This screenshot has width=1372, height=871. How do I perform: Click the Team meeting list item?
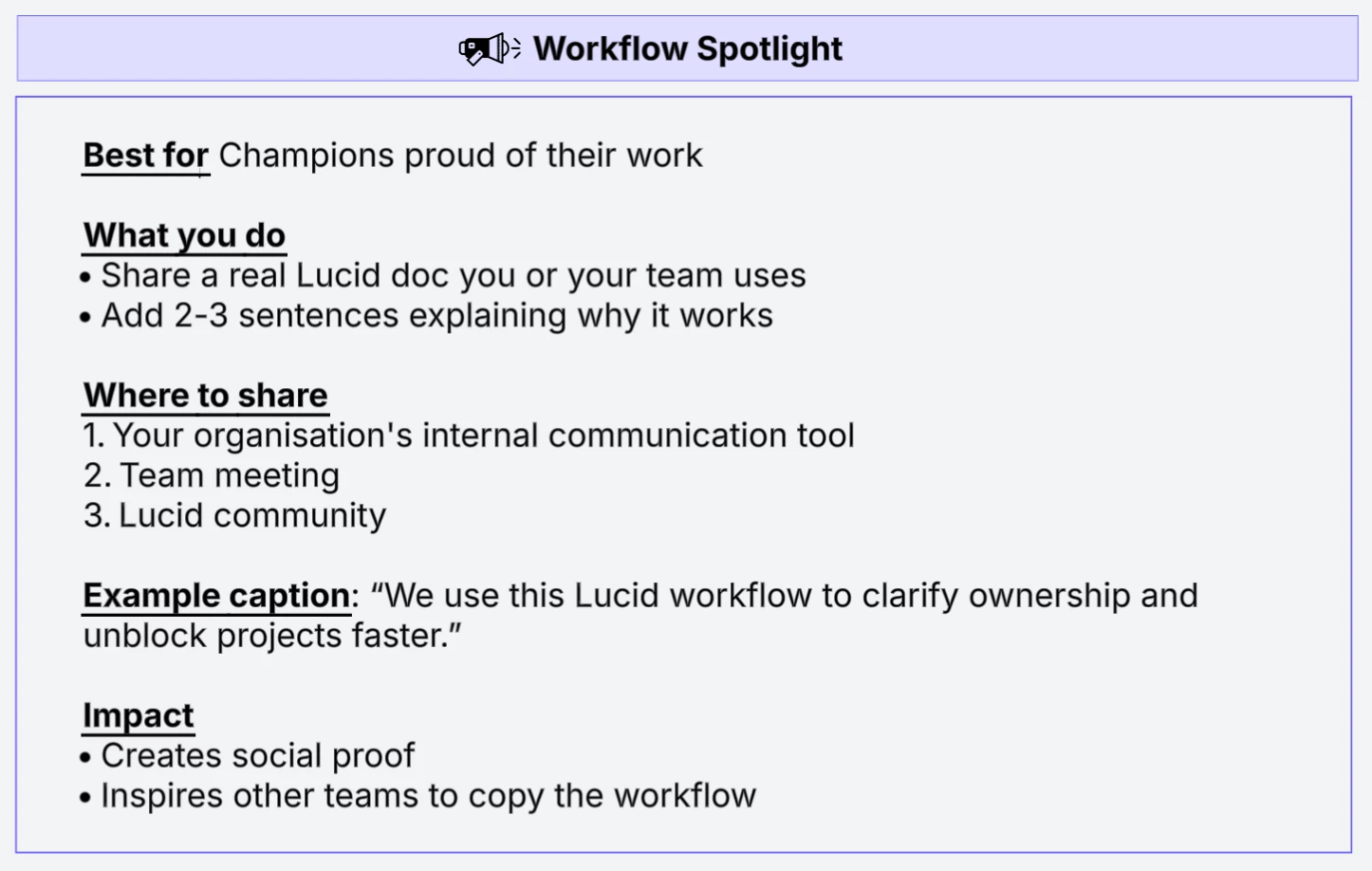click(211, 475)
